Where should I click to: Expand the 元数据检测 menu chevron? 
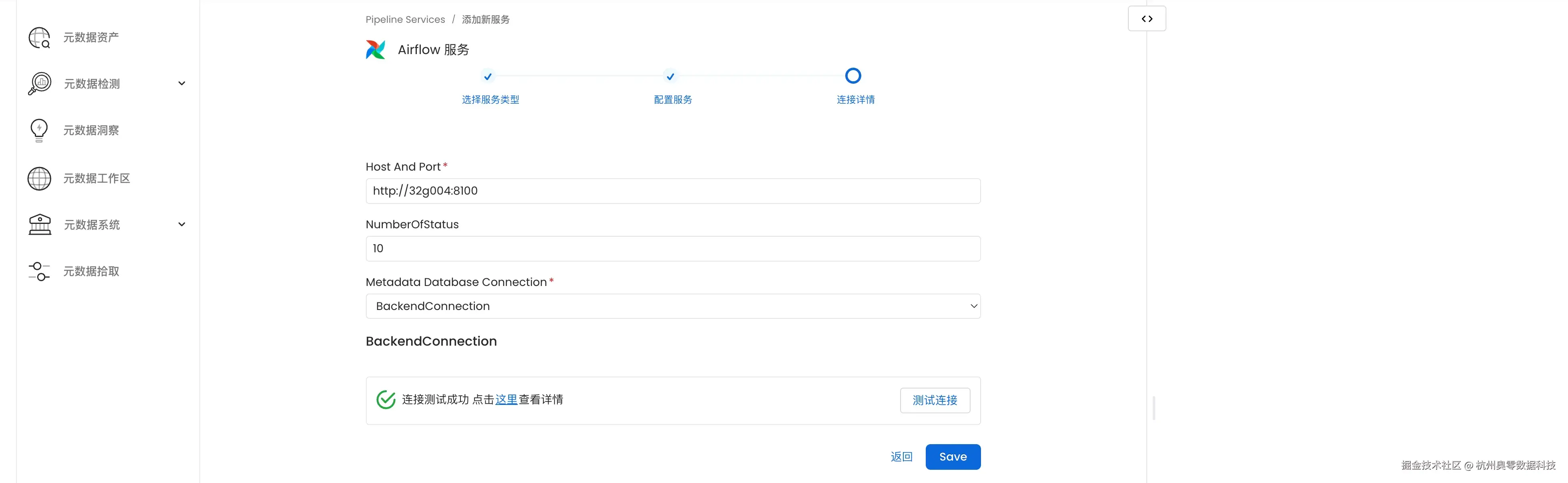coord(181,83)
